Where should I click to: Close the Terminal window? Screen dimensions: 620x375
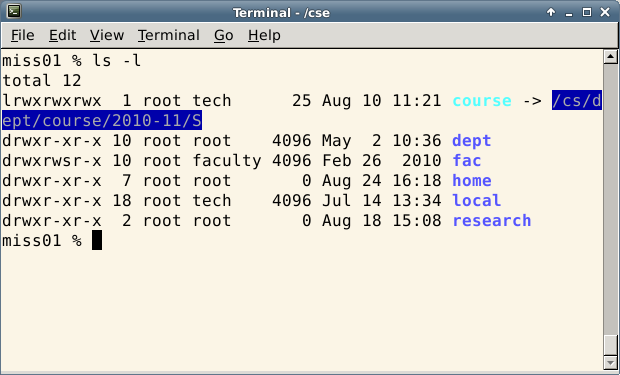[x=605, y=12]
